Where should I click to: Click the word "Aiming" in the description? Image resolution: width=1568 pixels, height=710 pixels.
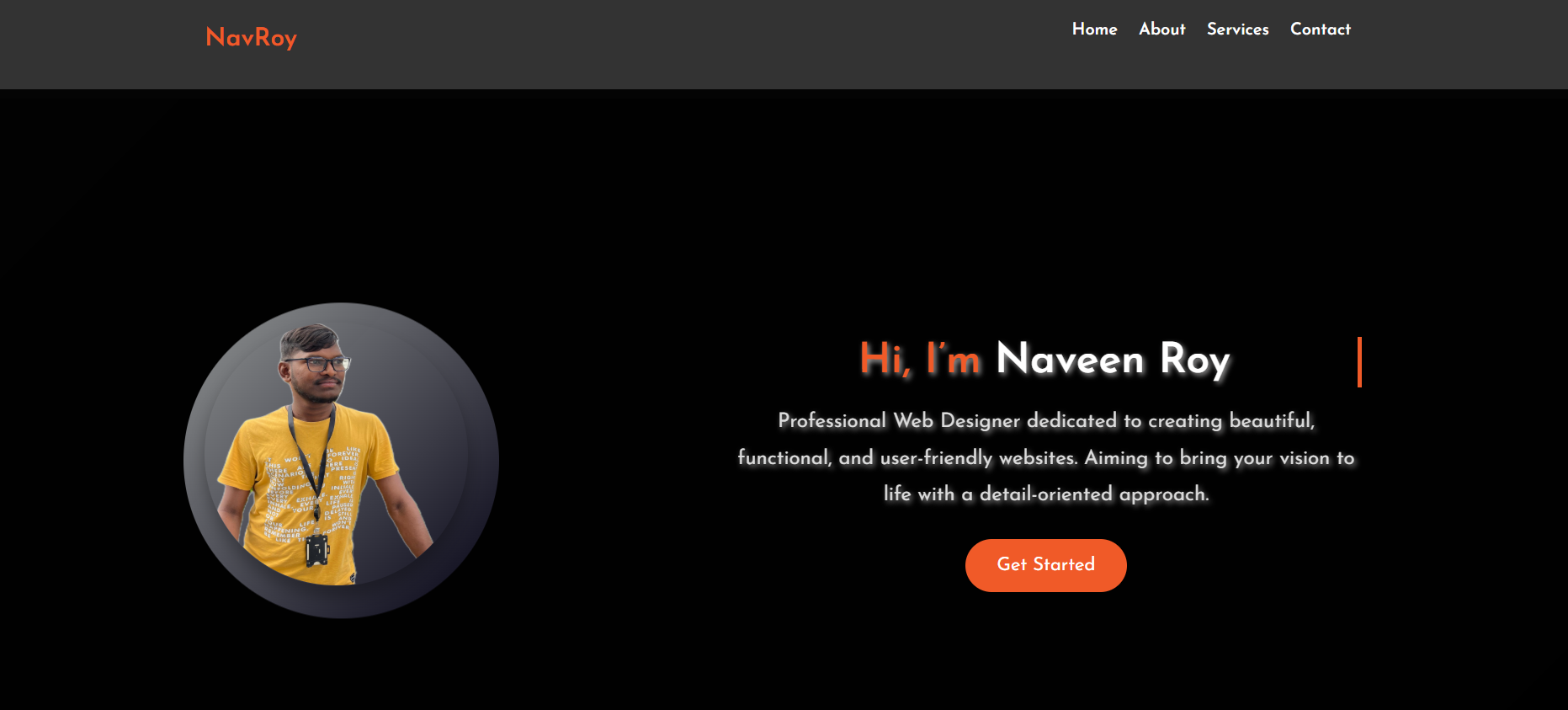pos(1116,458)
